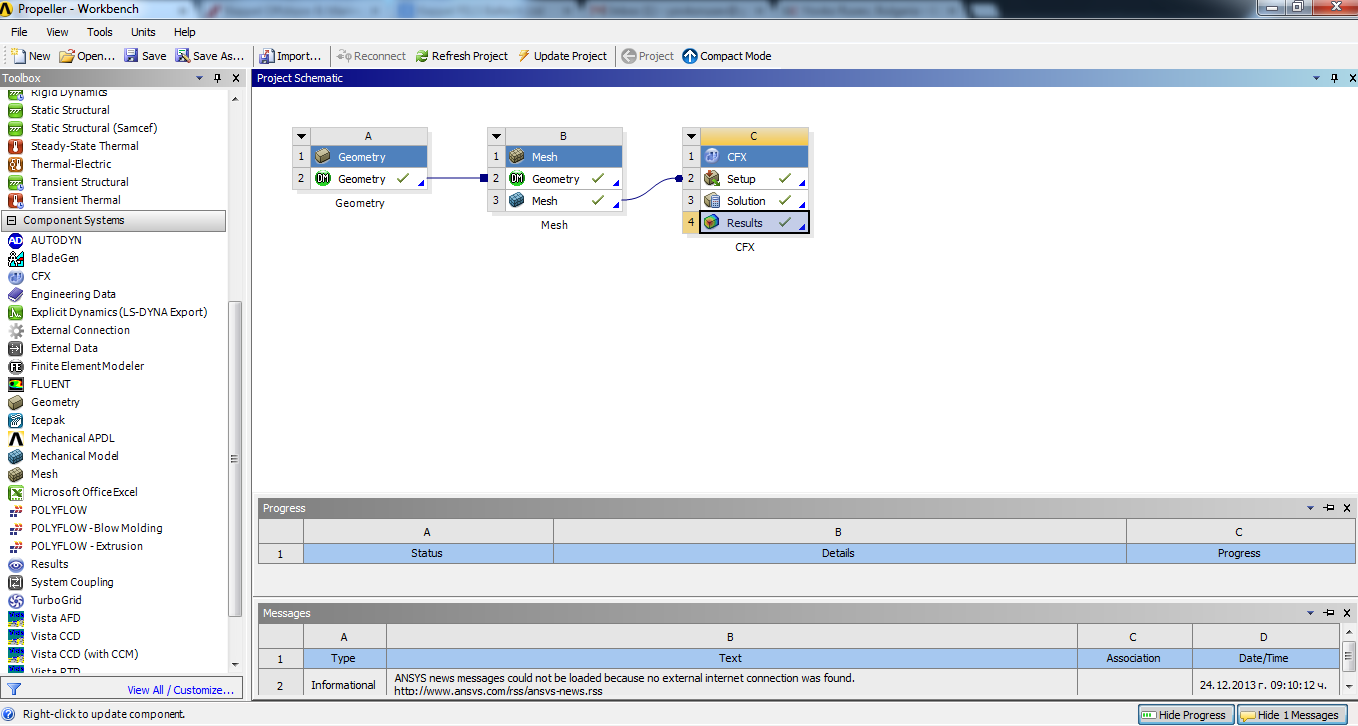Screen dimensions: 1358x726
Task: Select Setup cell in CFX system
Action: pyautogui.click(x=754, y=179)
